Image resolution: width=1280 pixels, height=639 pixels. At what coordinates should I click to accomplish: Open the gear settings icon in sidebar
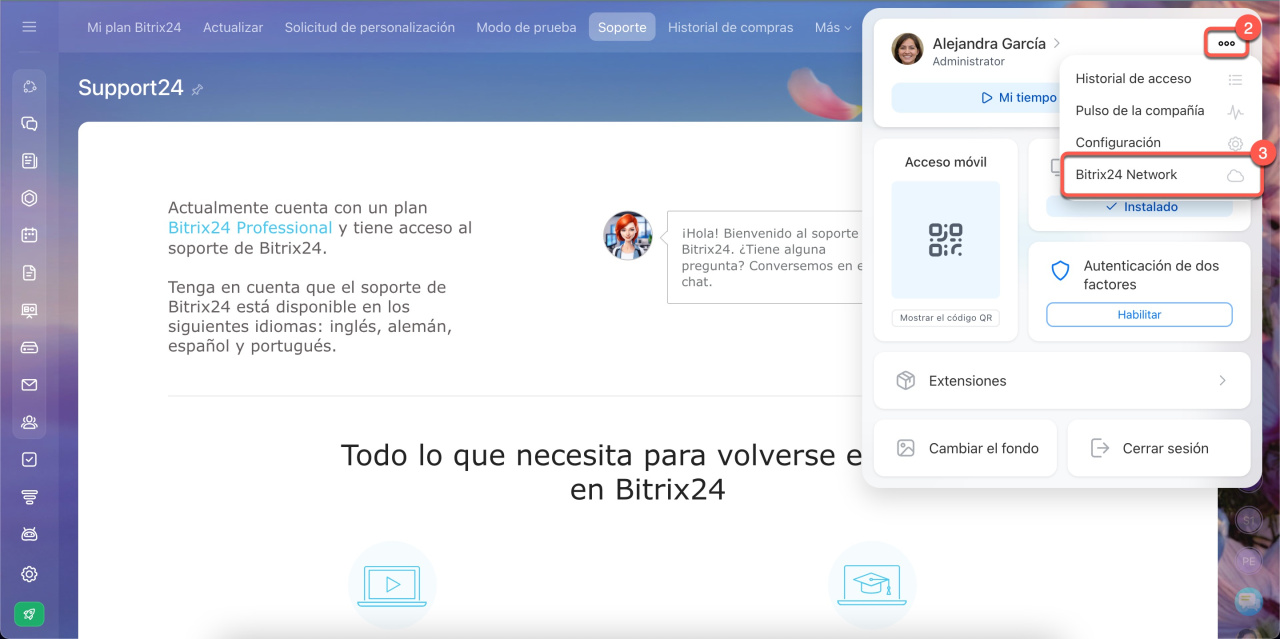click(29, 574)
